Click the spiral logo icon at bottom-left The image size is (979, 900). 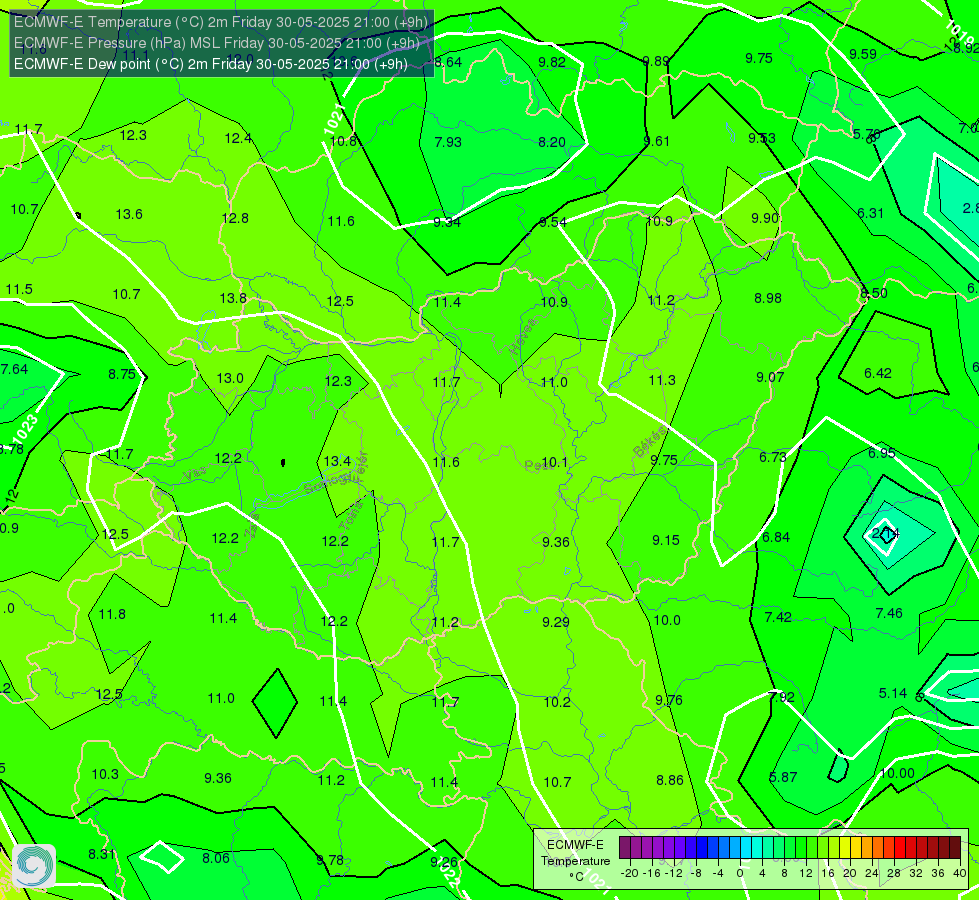pyautogui.click(x=34, y=866)
